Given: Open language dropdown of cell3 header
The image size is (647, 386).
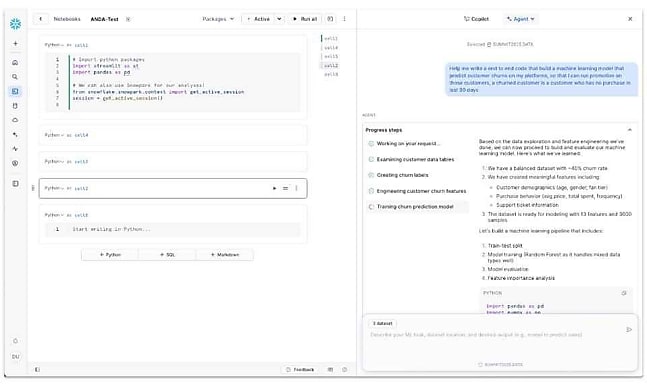Looking at the screenshot, I should pyautogui.click(x=54, y=161).
